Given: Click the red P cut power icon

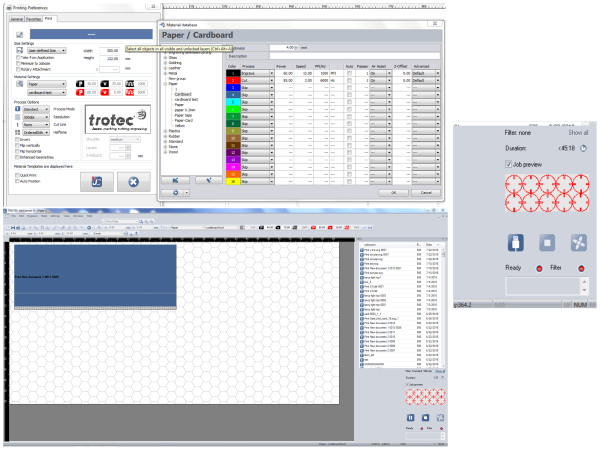Looking at the screenshot, I should click(x=80, y=92).
